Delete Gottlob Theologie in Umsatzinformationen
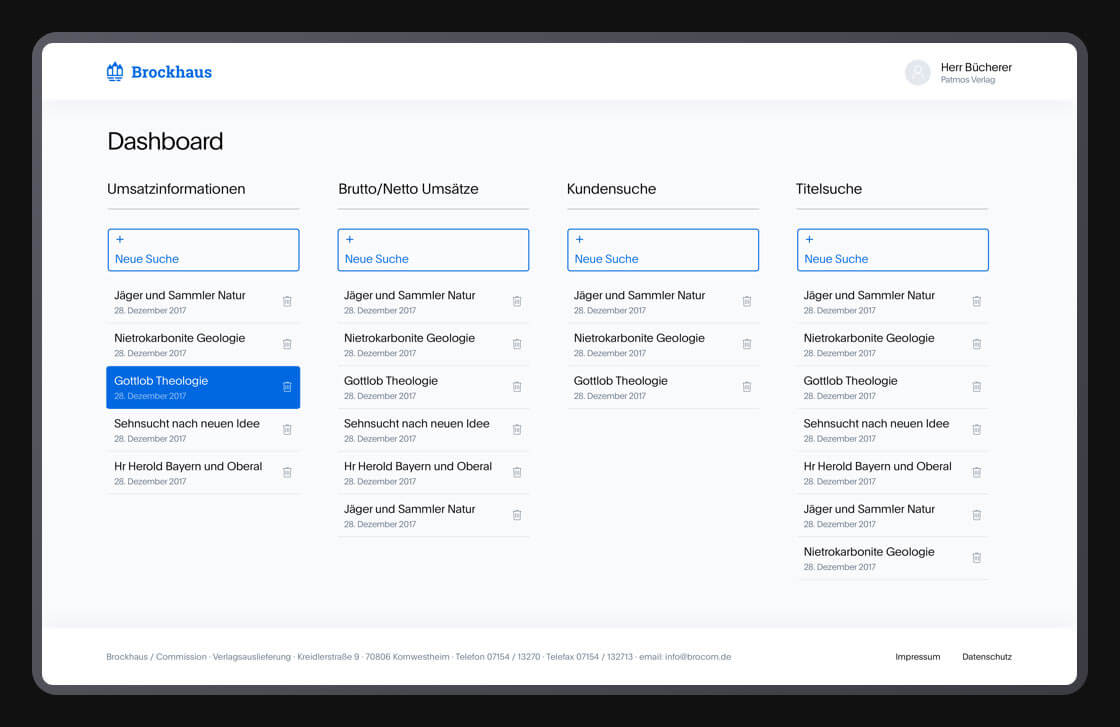Viewport: 1120px width, 727px height. [287, 387]
